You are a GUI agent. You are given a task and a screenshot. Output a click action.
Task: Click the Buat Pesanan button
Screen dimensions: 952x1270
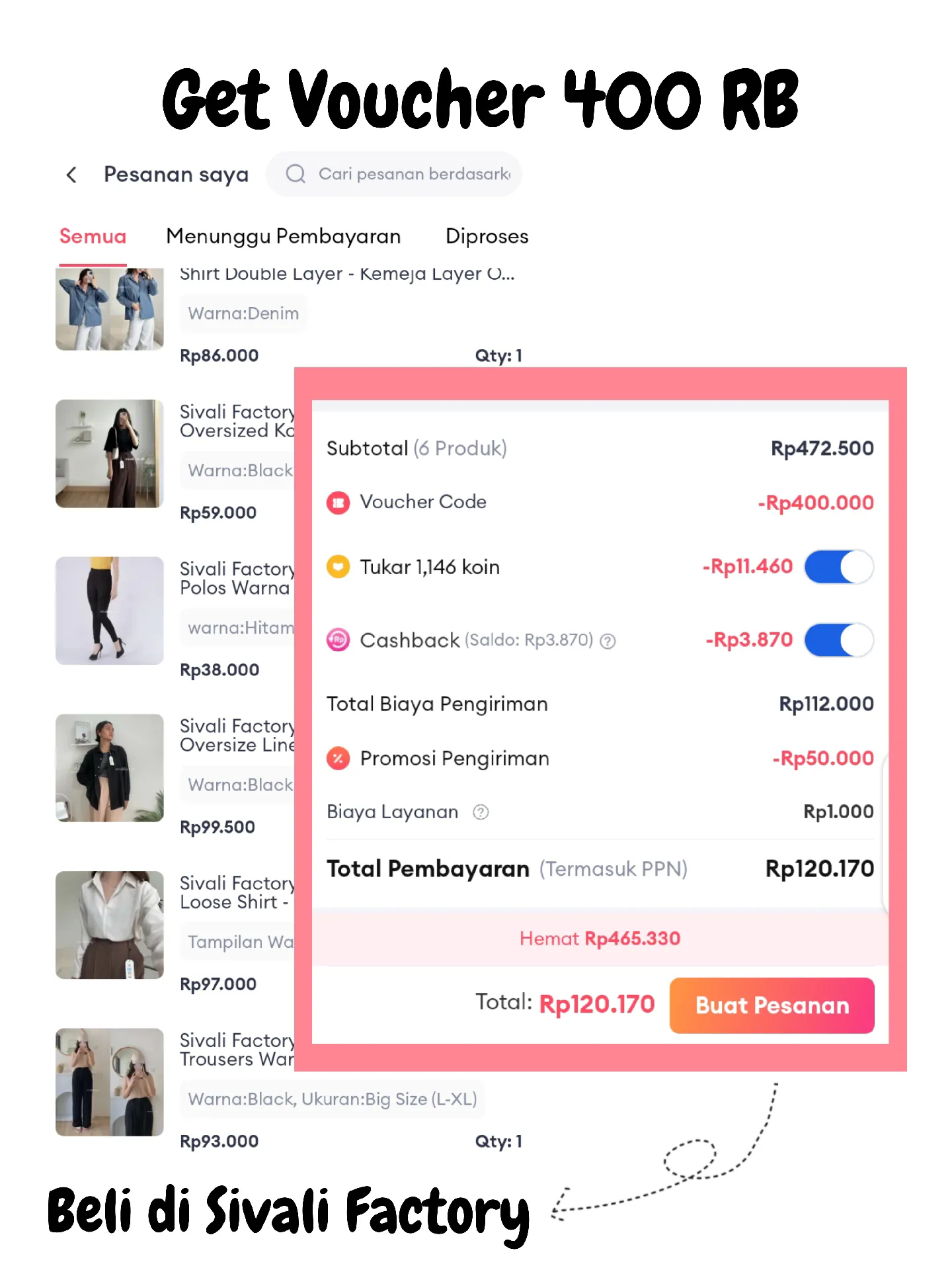pyautogui.click(x=772, y=1005)
